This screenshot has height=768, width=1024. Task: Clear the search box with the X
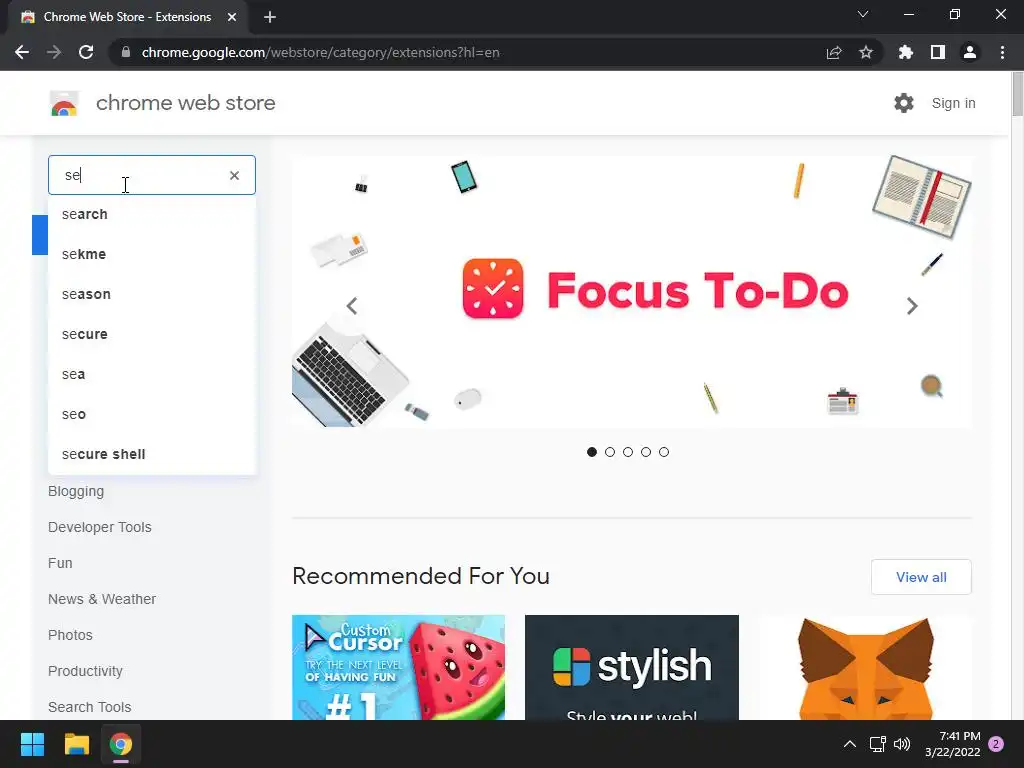click(x=234, y=175)
